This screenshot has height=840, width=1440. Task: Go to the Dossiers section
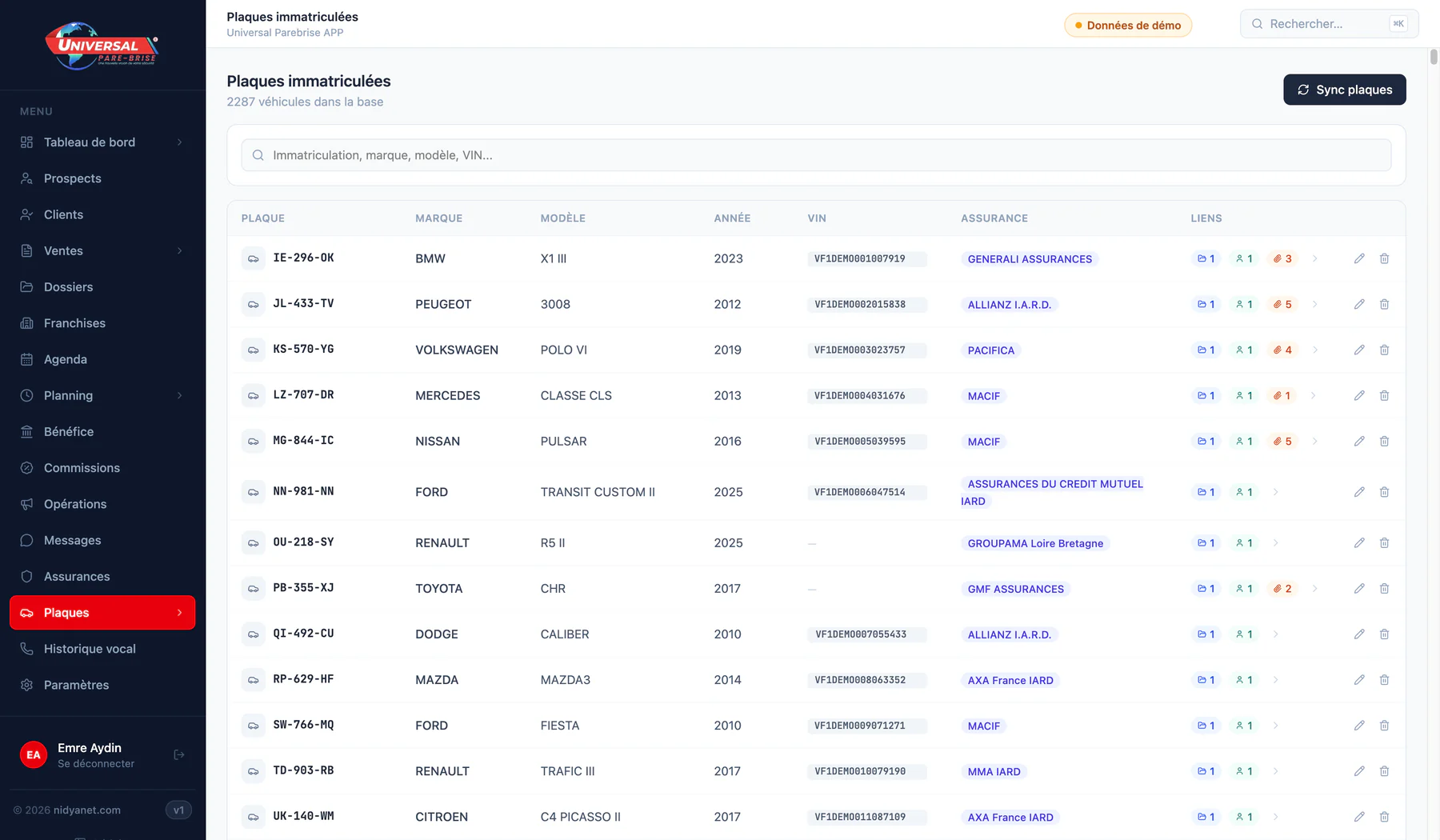click(x=102, y=286)
